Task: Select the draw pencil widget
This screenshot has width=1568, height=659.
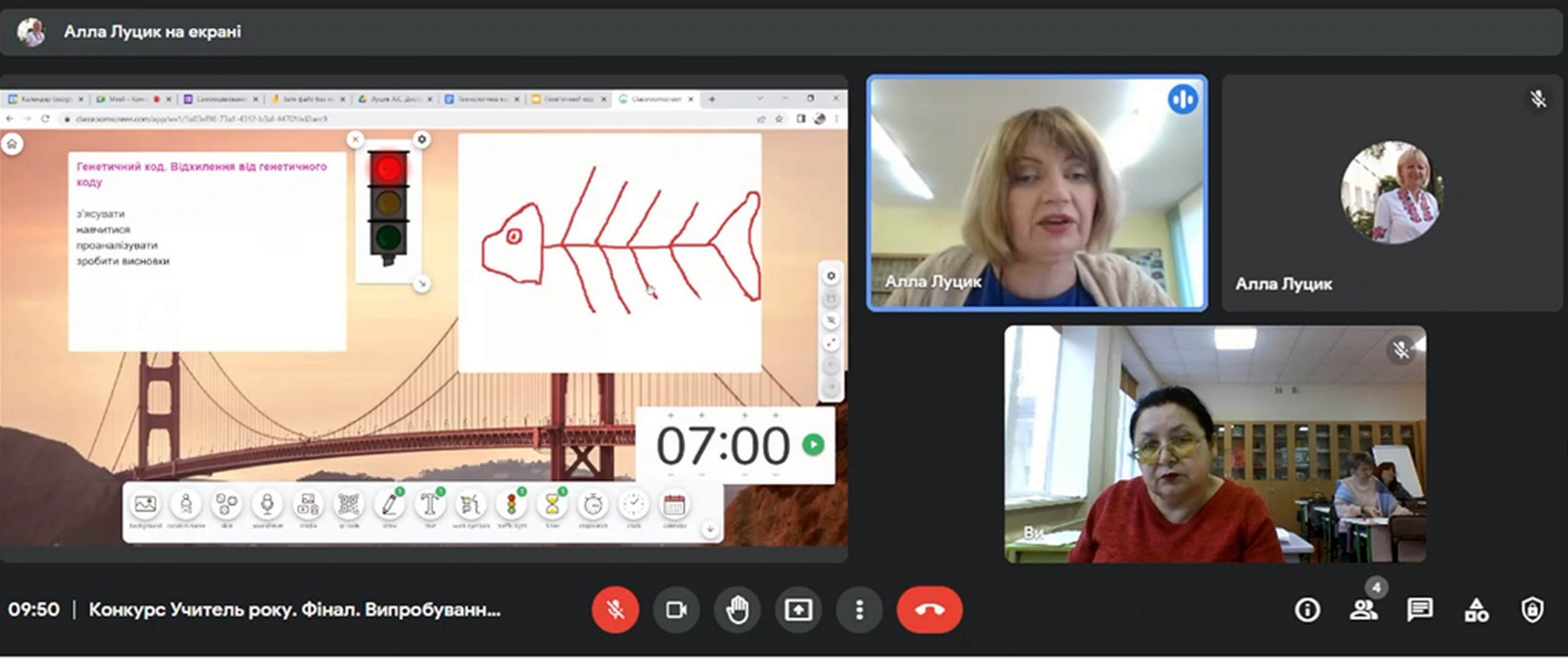Action: click(389, 505)
